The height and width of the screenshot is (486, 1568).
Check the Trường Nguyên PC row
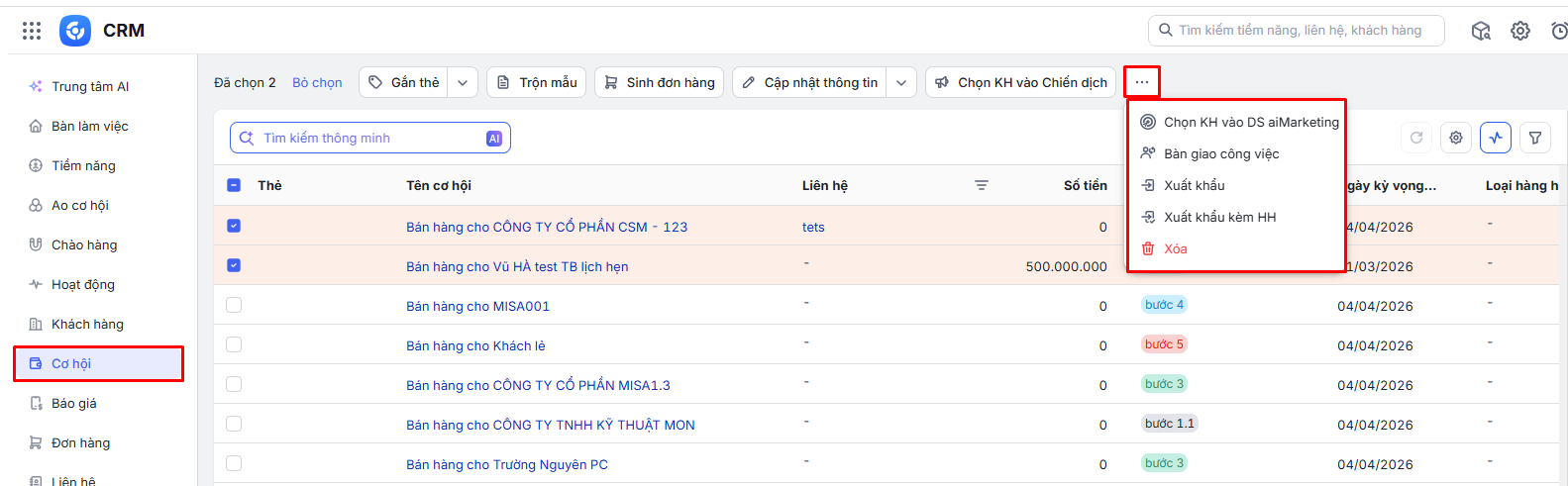pyautogui.click(x=234, y=463)
